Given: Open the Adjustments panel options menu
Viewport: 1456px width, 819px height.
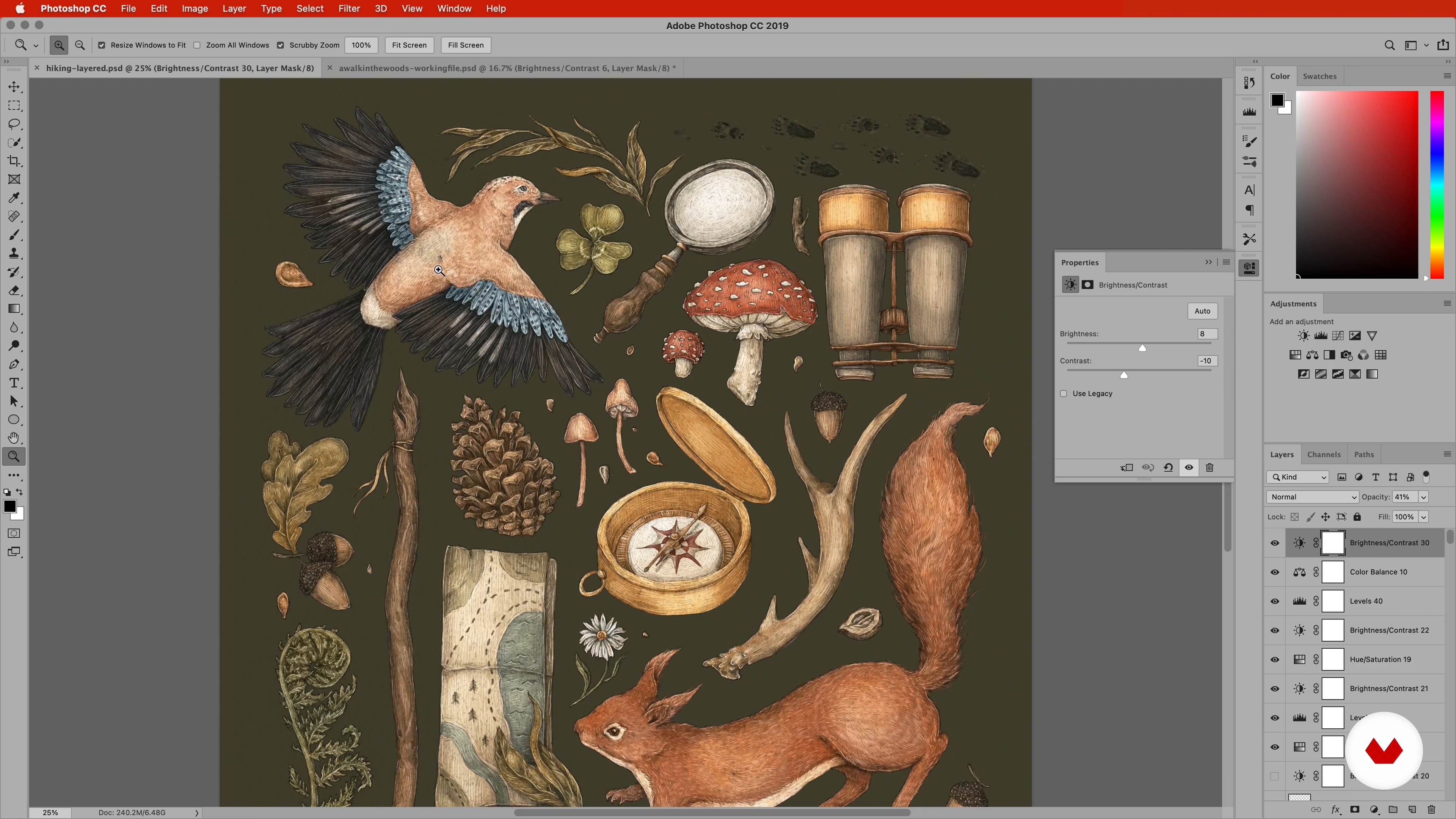Looking at the screenshot, I should (1447, 303).
